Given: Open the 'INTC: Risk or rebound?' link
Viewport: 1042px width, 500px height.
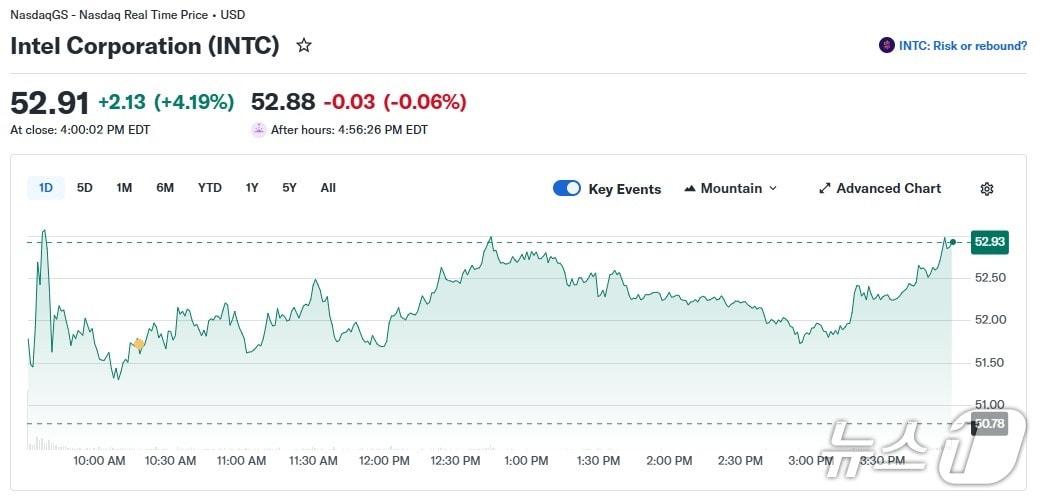Looking at the screenshot, I should tap(963, 46).
